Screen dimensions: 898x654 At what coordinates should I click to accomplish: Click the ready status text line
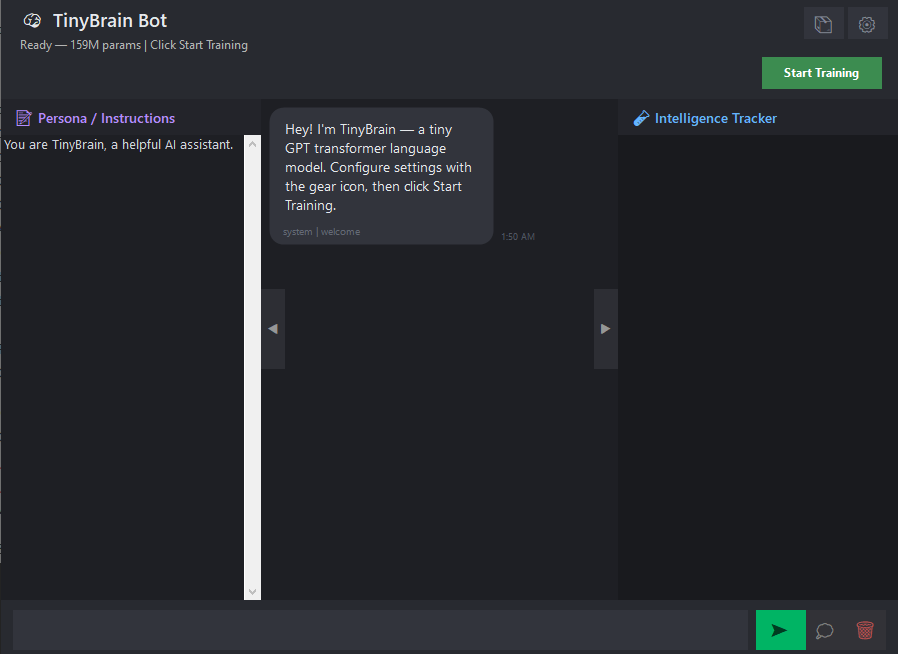[134, 45]
